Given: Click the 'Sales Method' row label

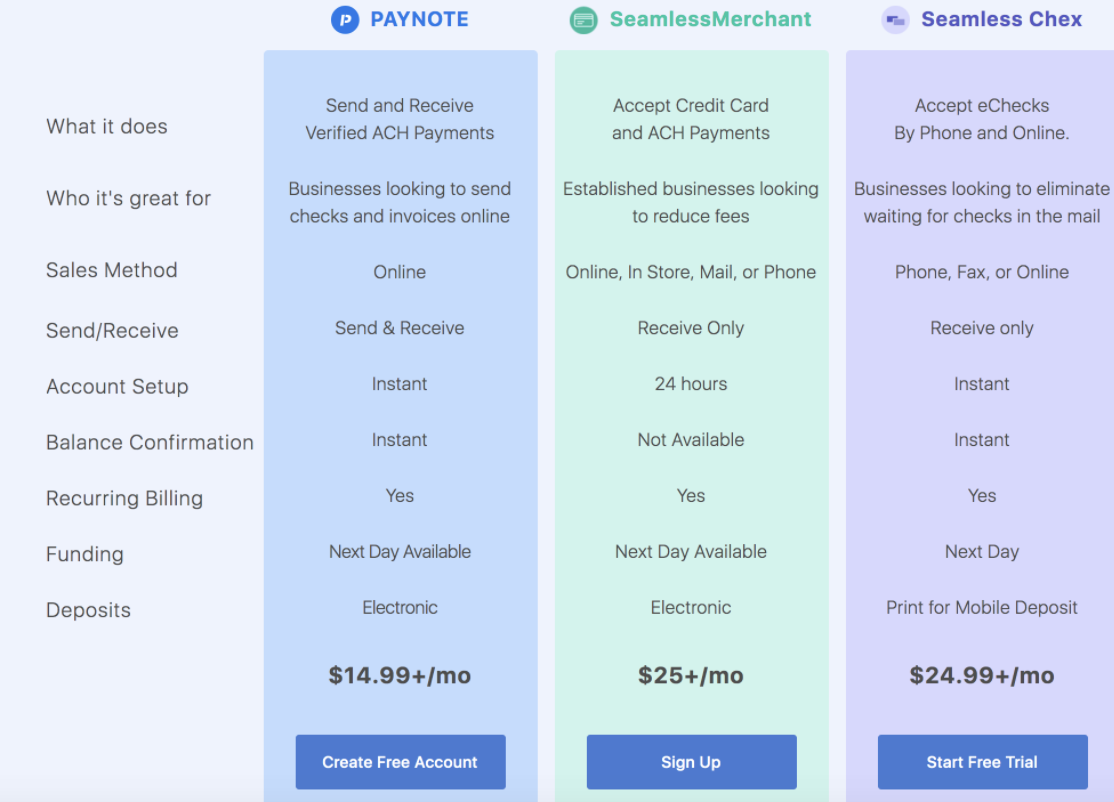Looking at the screenshot, I should [x=112, y=270].
